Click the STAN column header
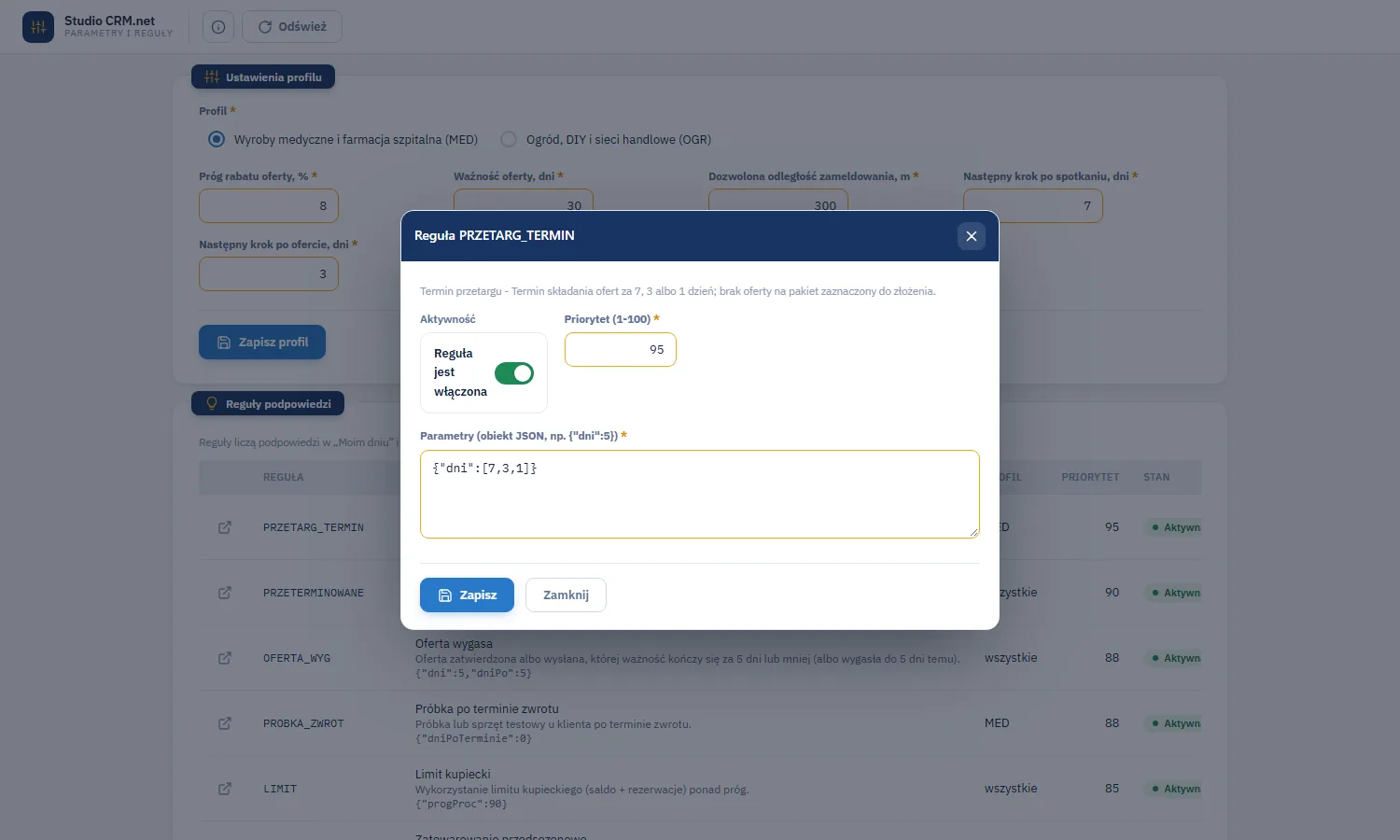 click(x=1156, y=477)
